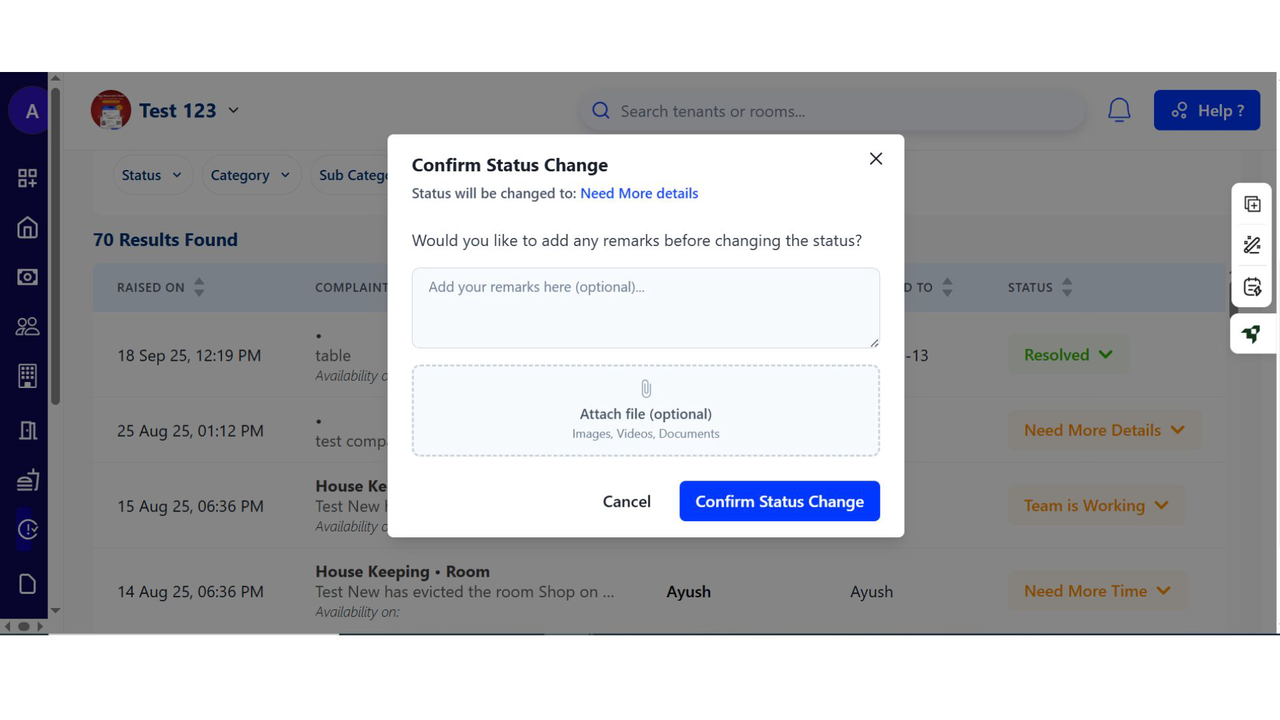Click the remarks text area
Viewport: 1280px width, 720px height.
(x=646, y=308)
